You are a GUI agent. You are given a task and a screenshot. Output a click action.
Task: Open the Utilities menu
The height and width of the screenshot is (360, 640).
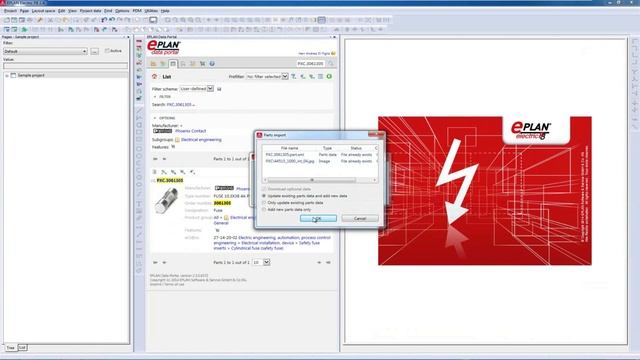(x=151, y=11)
